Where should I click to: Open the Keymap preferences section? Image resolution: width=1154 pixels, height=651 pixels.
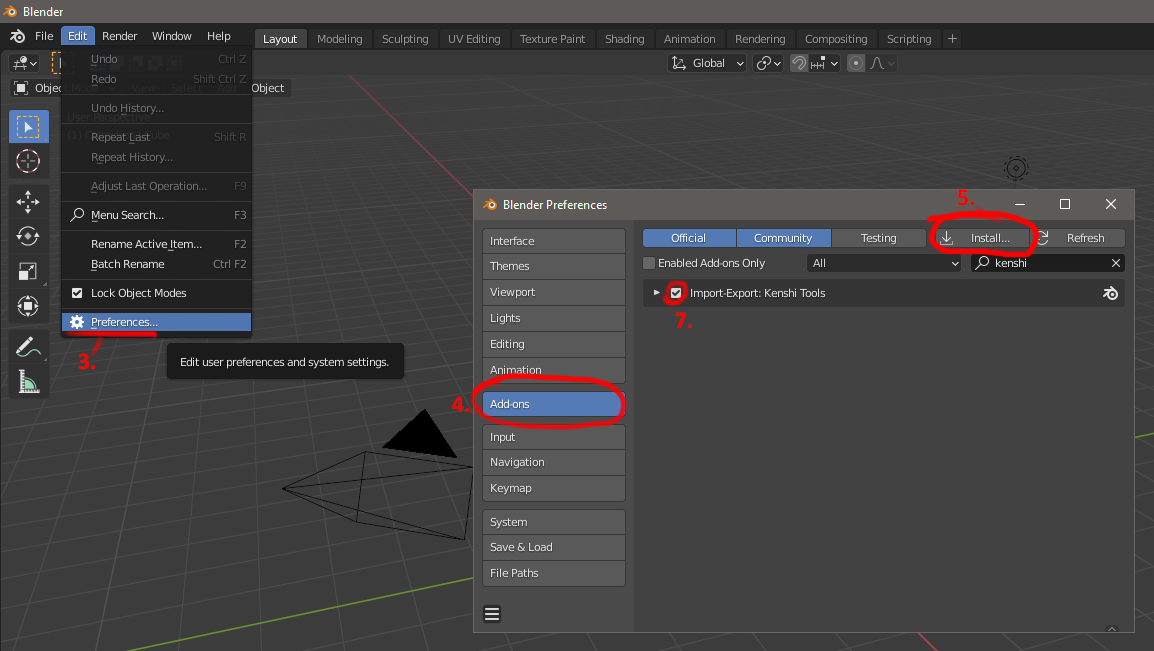553,488
